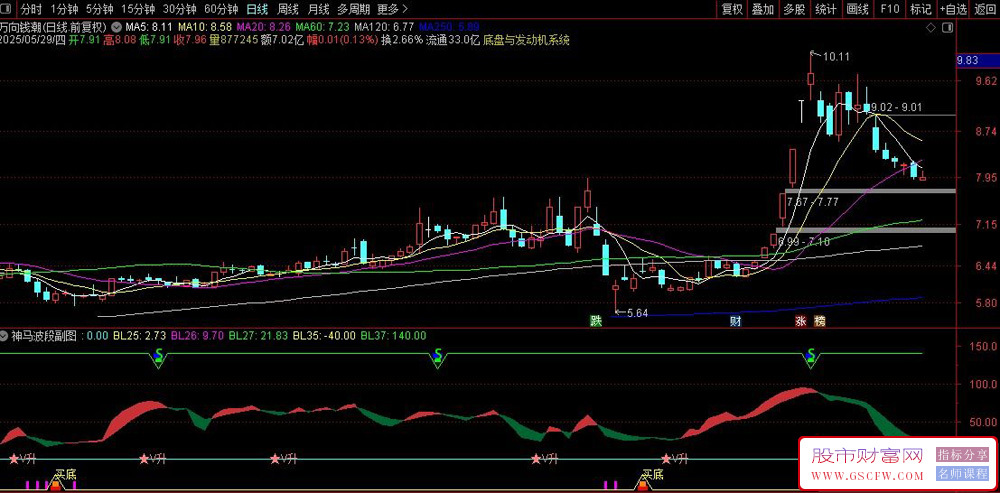Open the 指标分享 link in watermark box
Screen dimensions: 1000x493
coord(962,455)
